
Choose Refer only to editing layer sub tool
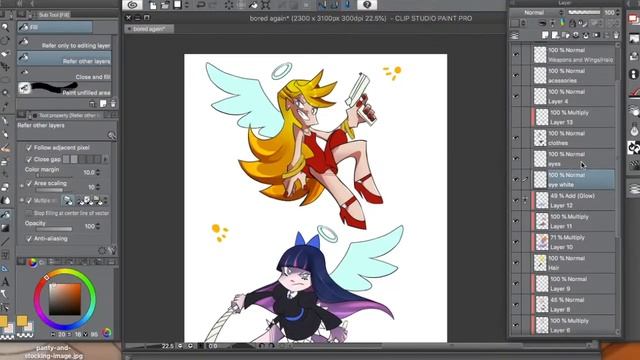click(x=64, y=43)
